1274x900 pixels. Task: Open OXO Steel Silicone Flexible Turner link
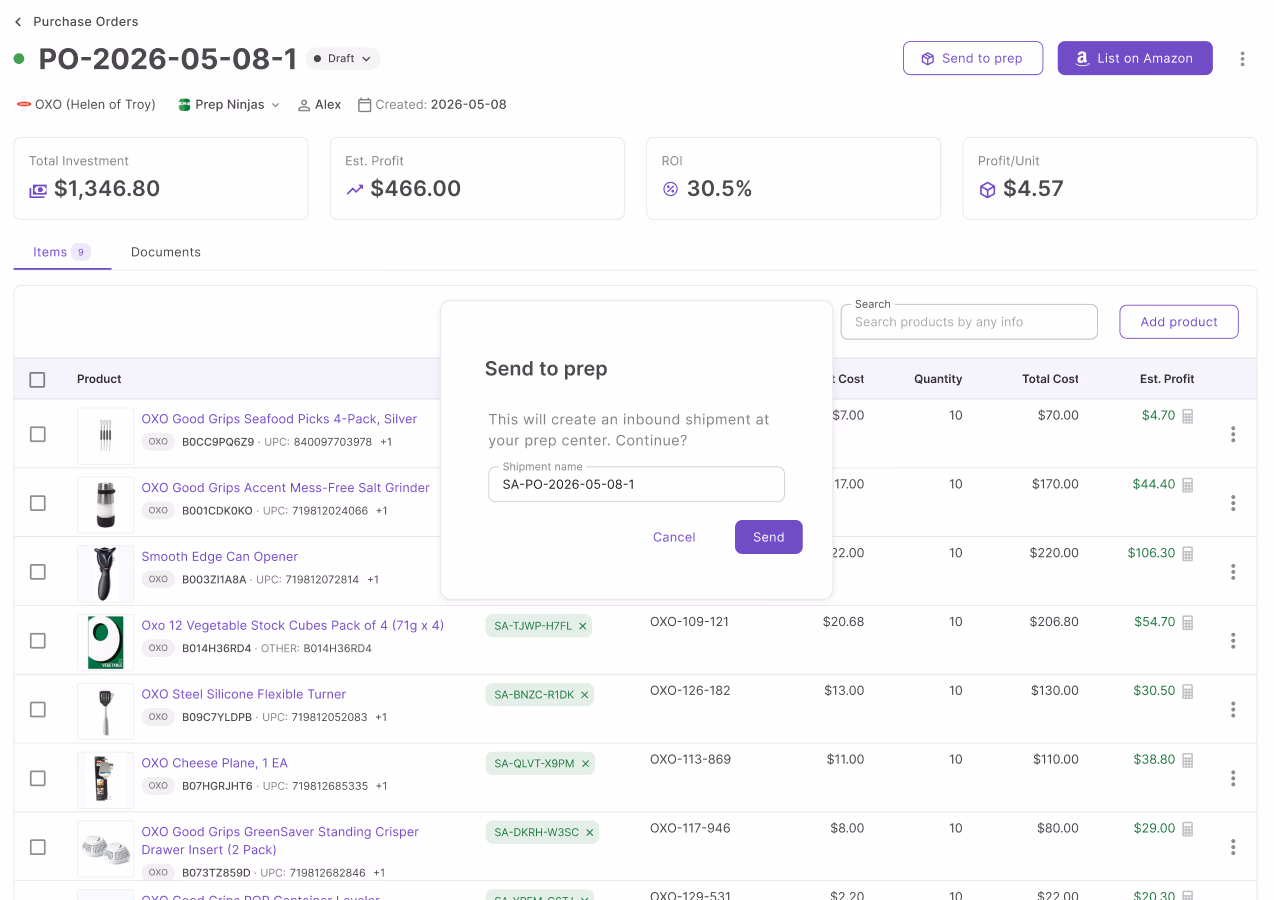click(x=244, y=694)
